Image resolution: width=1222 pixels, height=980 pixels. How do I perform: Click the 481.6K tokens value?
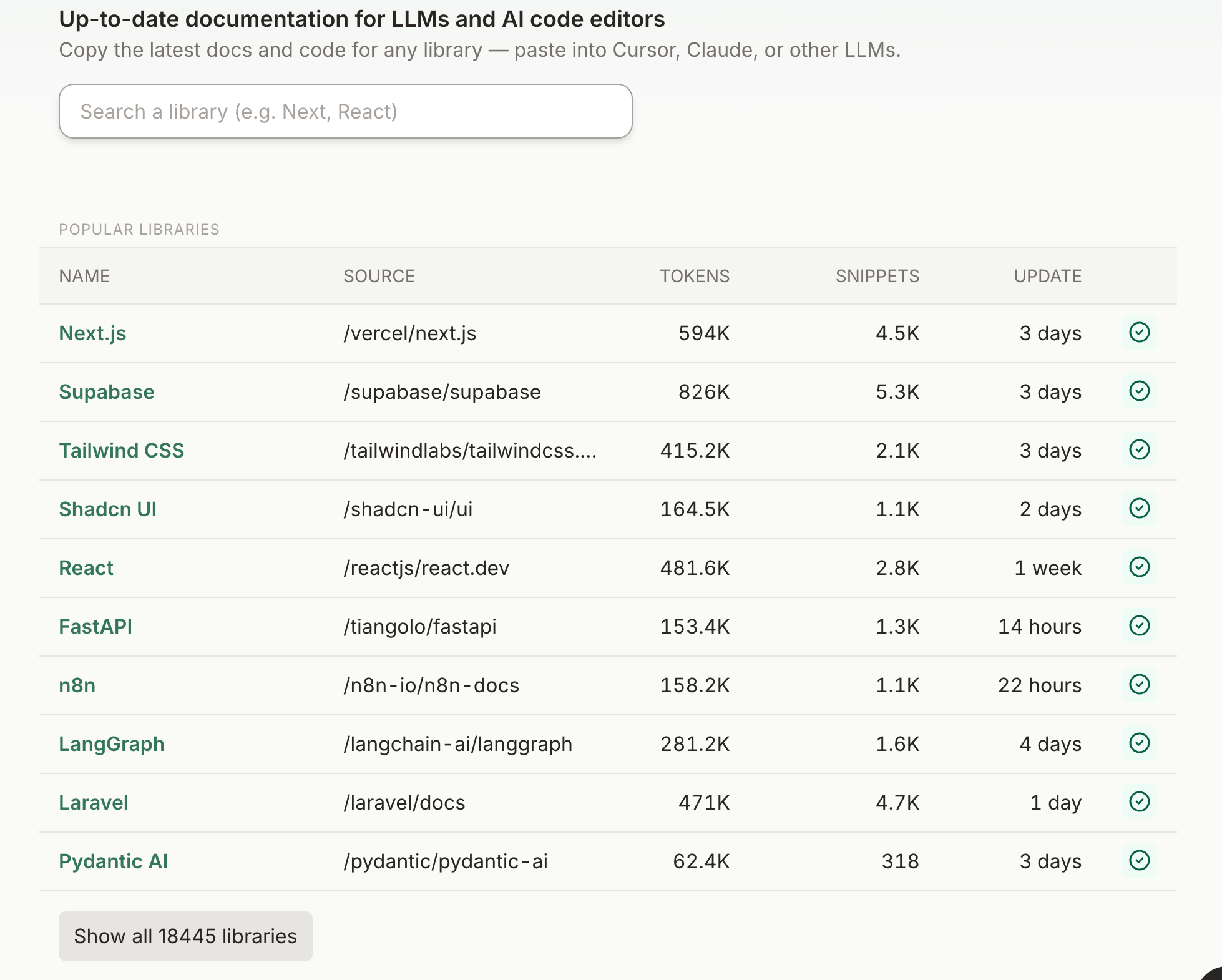(x=695, y=568)
